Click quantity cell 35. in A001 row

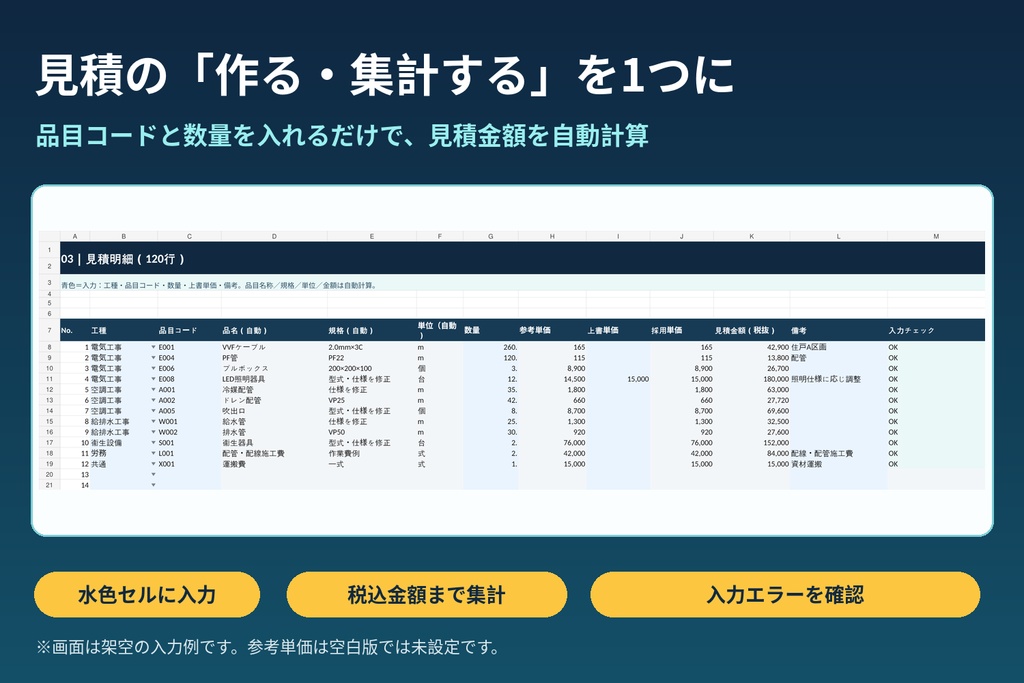490,390
